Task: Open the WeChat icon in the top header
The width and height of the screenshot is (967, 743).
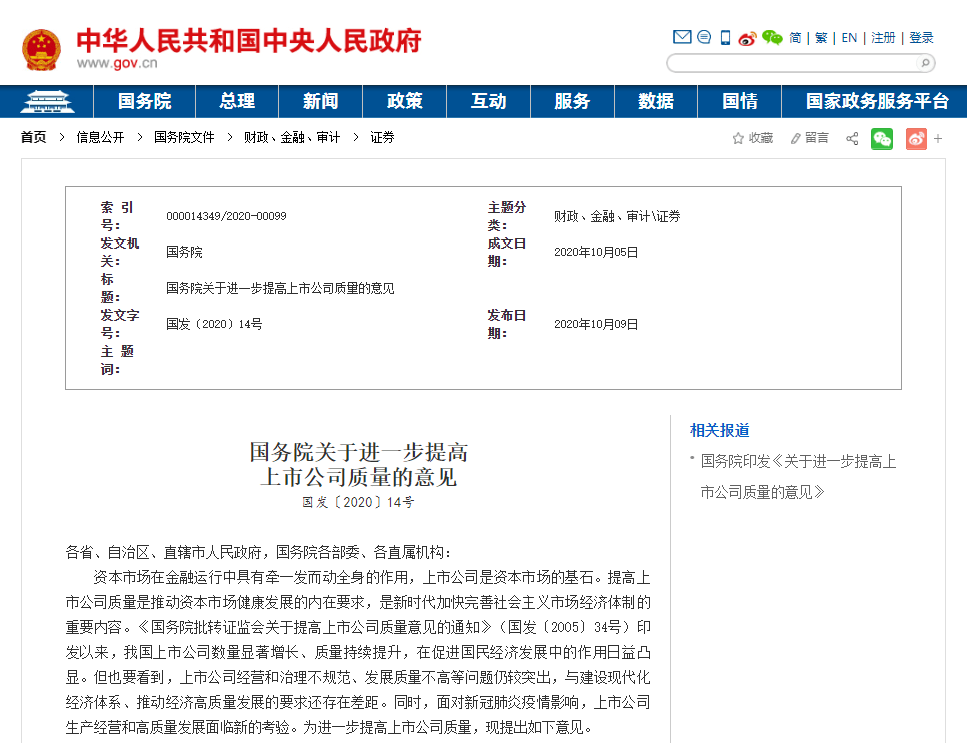Action: tap(770, 37)
